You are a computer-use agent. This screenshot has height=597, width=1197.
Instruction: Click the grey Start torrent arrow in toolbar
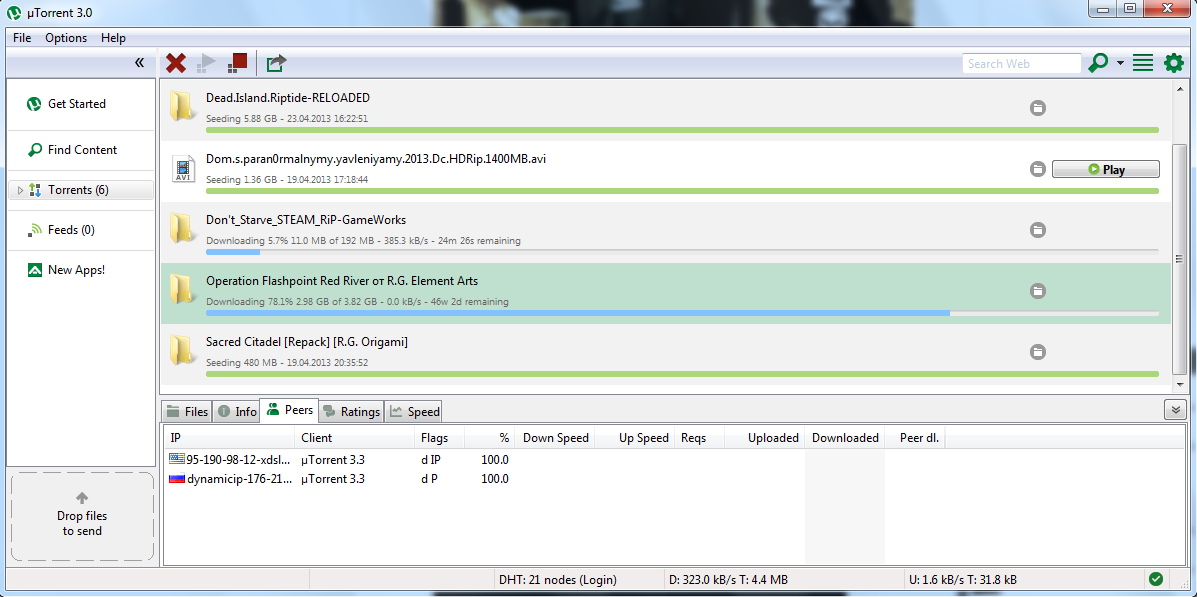tap(206, 63)
